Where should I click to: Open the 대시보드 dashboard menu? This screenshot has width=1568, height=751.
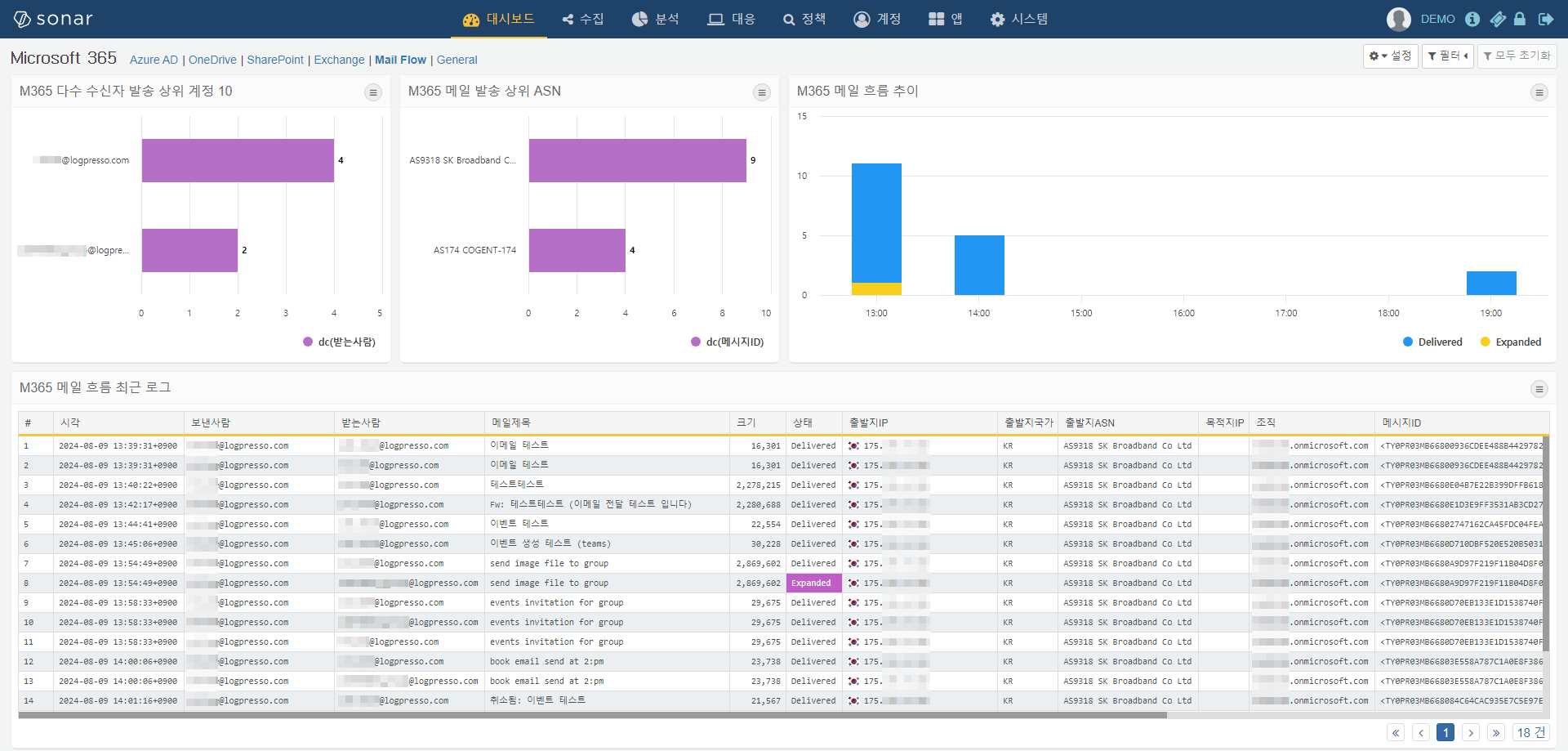tap(498, 19)
